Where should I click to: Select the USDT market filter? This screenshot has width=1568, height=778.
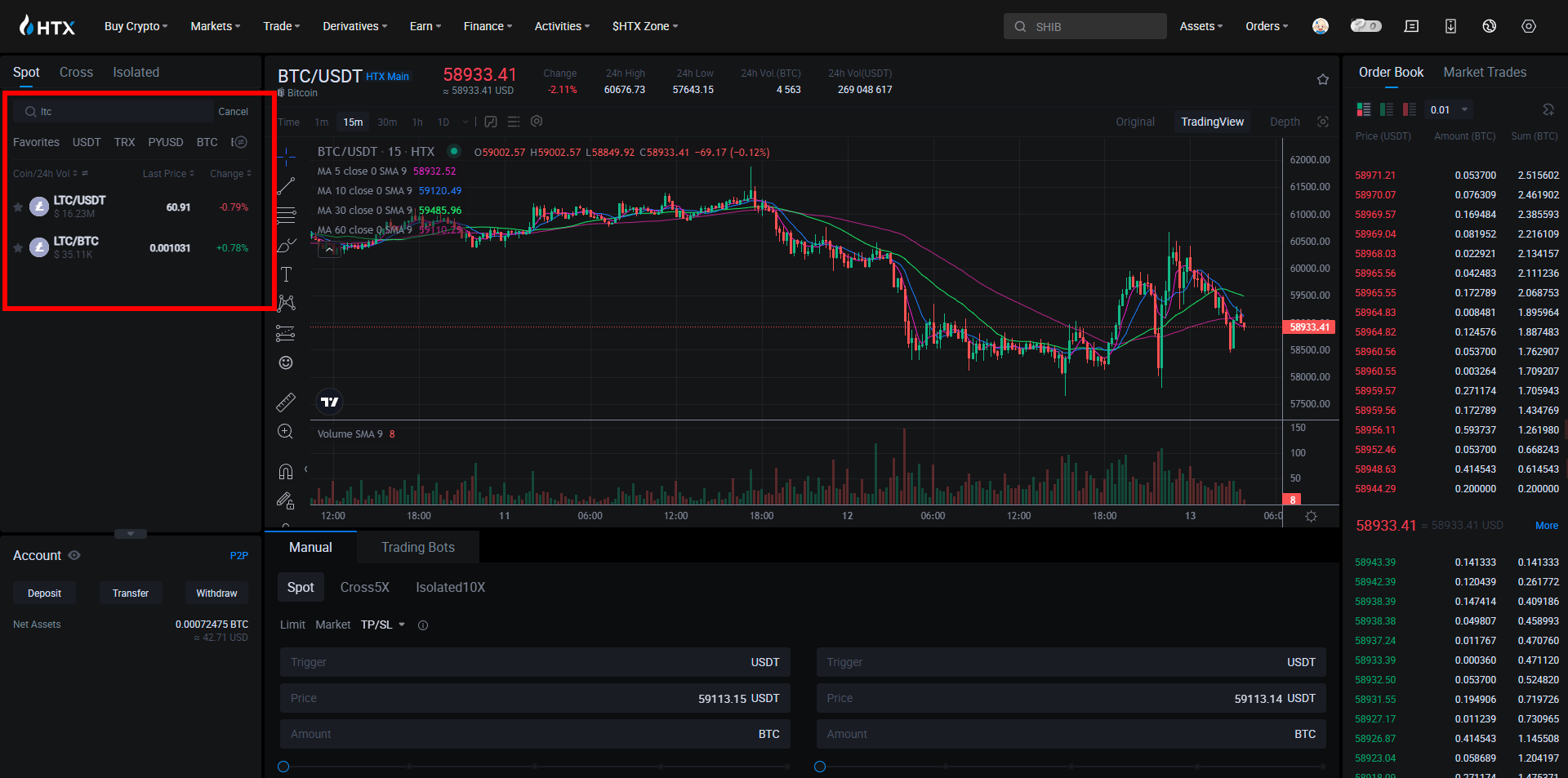(87, 142)
